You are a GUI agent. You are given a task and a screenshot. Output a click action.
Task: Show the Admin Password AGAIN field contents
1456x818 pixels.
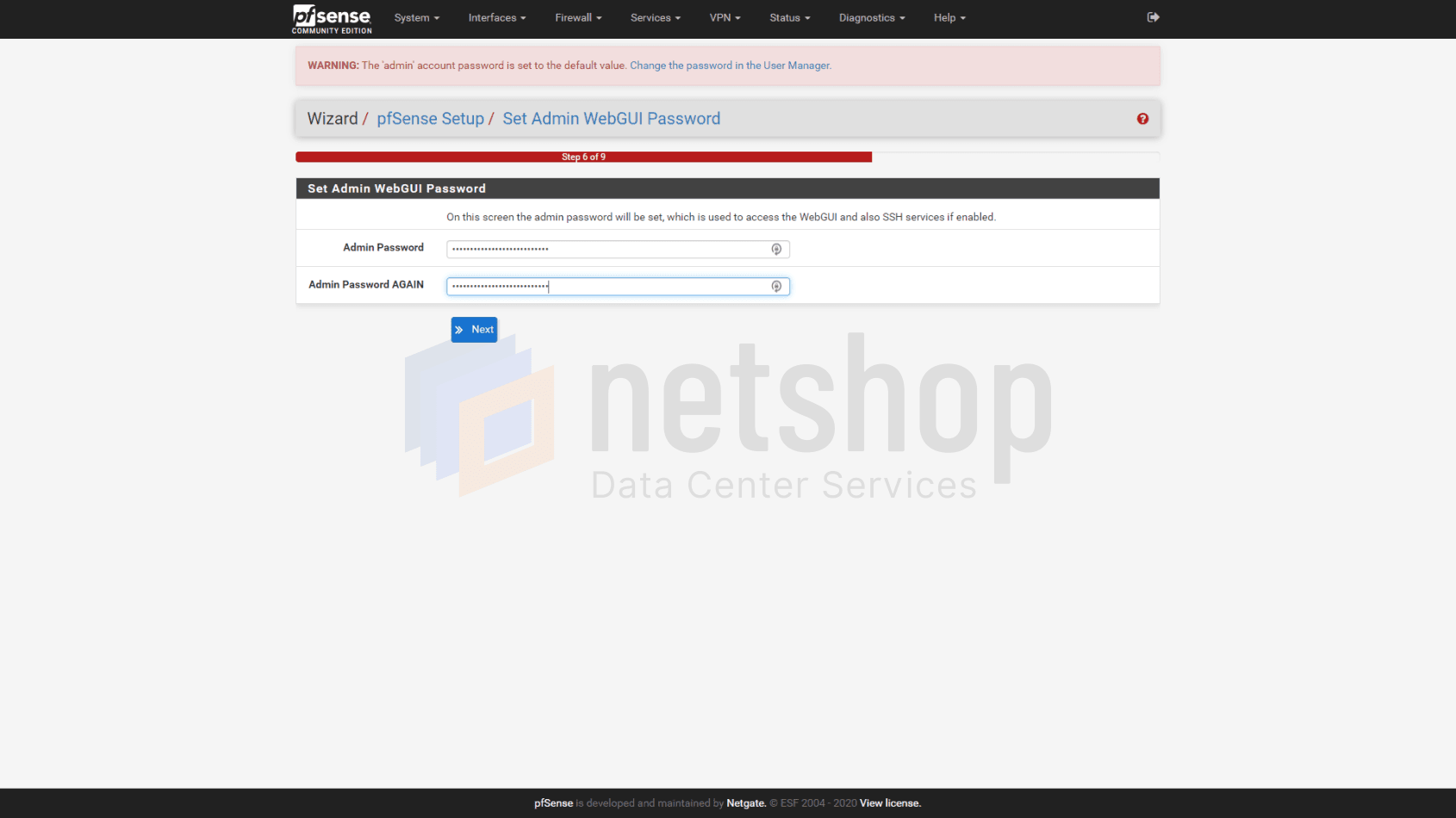[776, 286]
